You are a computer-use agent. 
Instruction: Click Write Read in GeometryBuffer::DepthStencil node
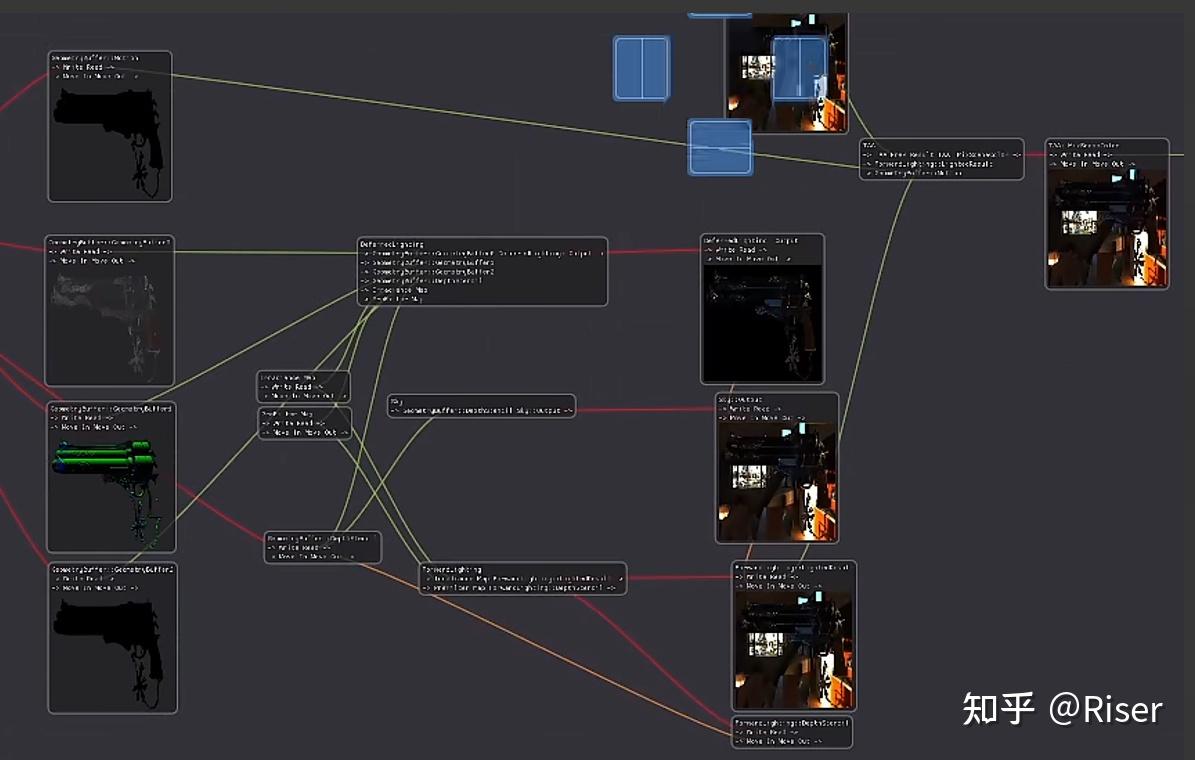click(299, 547)
